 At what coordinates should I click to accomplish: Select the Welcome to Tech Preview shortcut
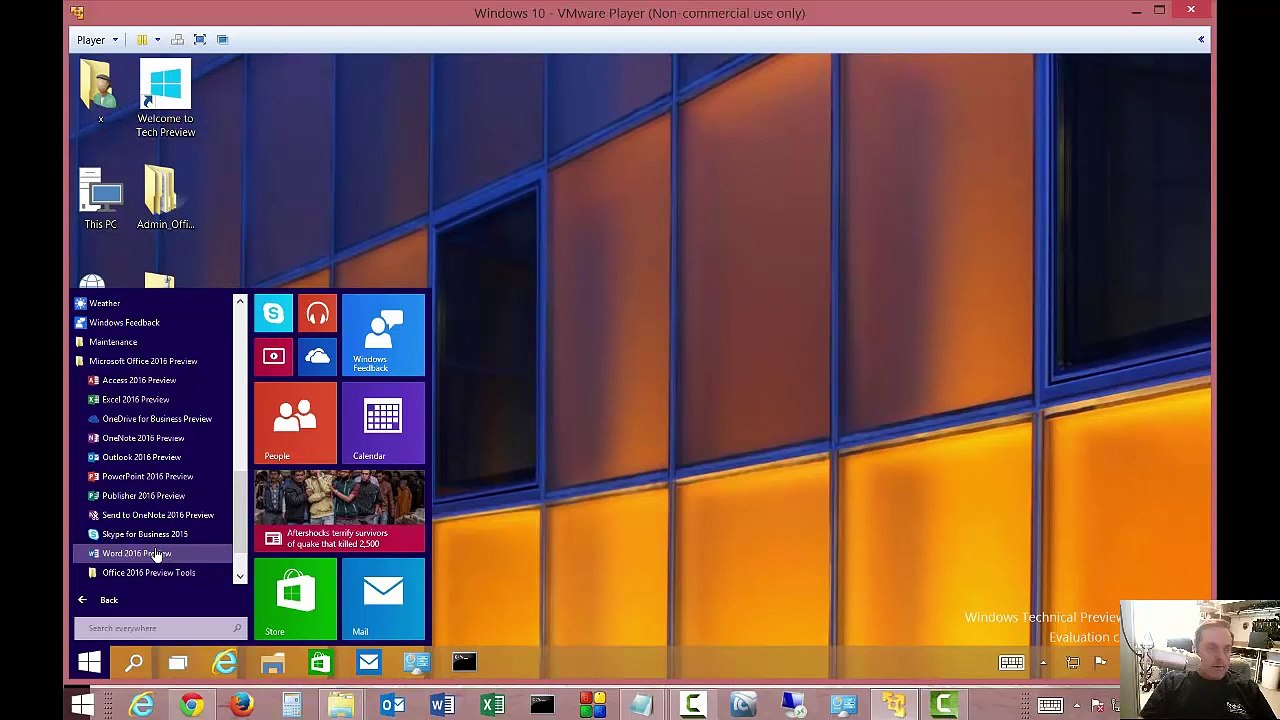click(166, 99)
